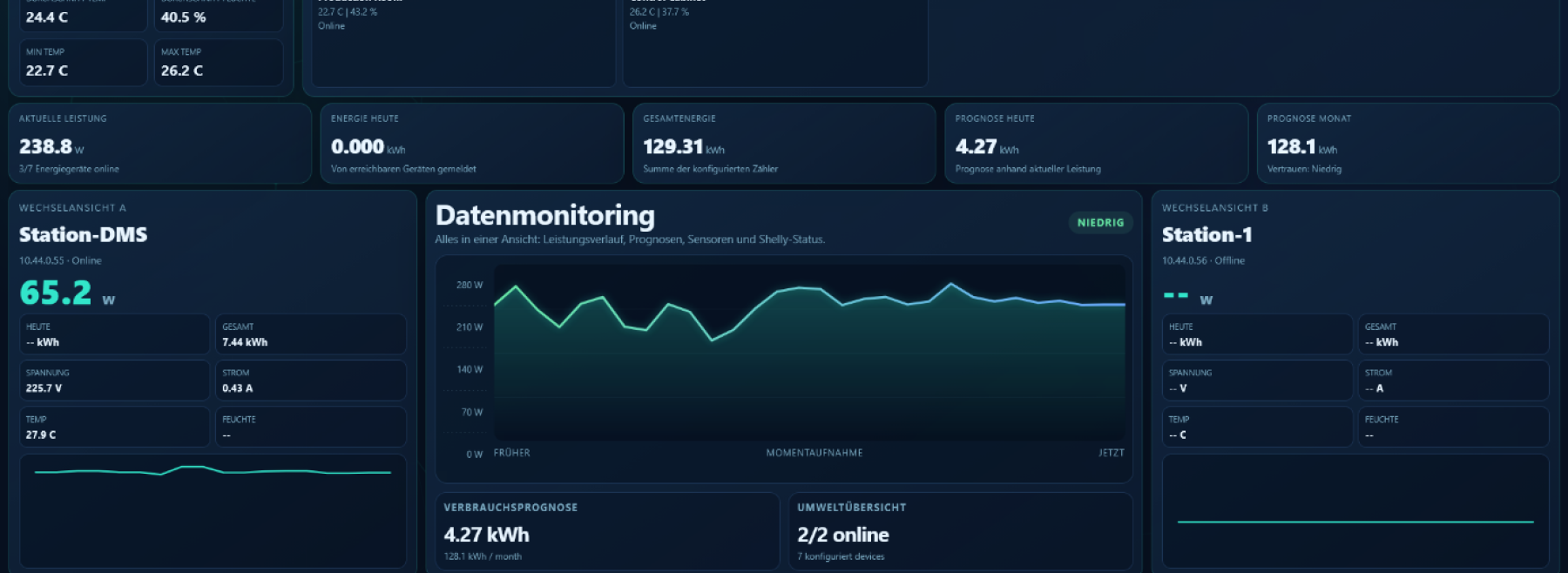Click Station-DMS Temp 27.9 C tile
Viewport: 1568px width, 573px height.
(114, 427)
